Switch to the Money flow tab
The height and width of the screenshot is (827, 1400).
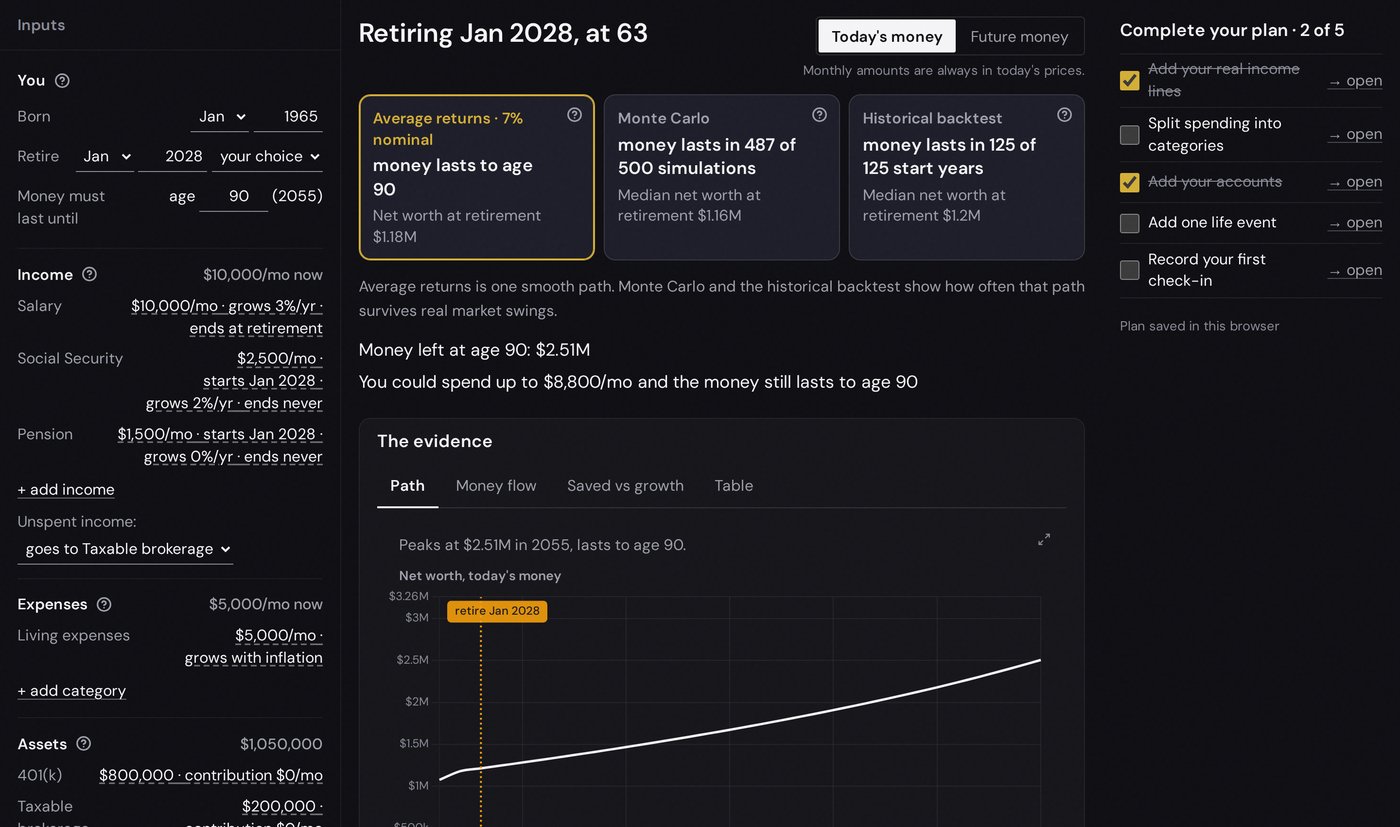[496, 486]
